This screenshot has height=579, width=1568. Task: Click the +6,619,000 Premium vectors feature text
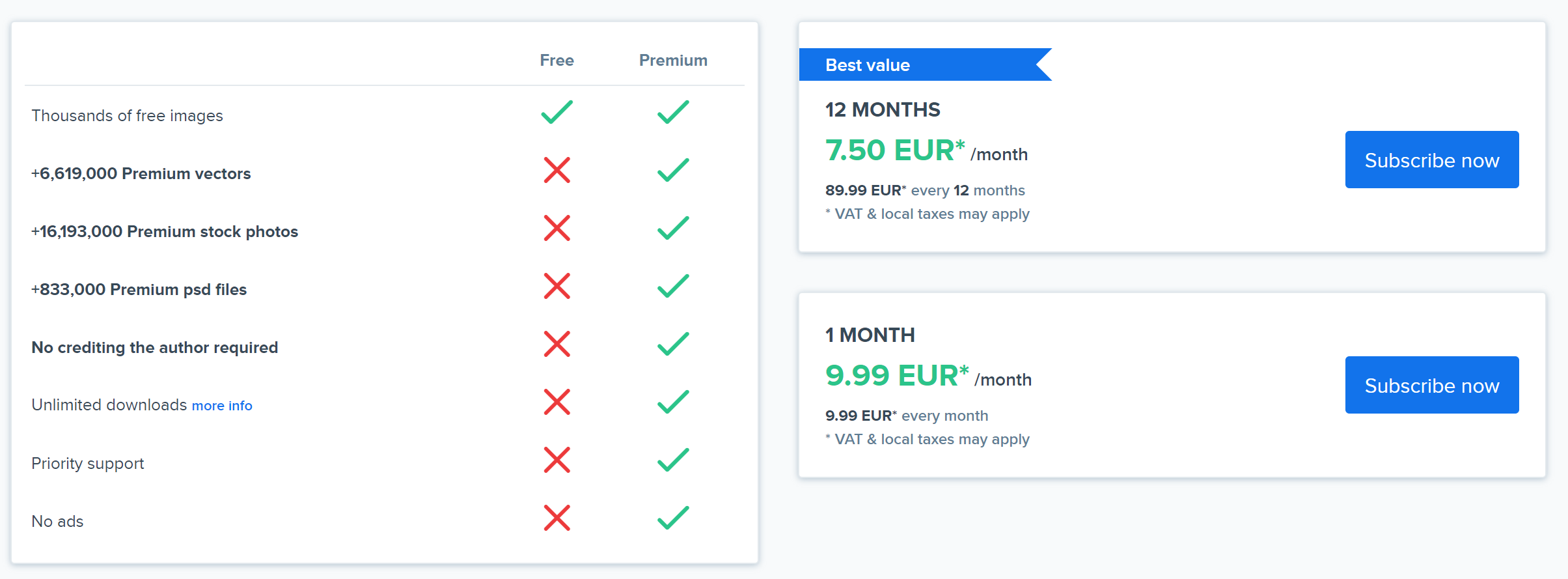point(141,174)
